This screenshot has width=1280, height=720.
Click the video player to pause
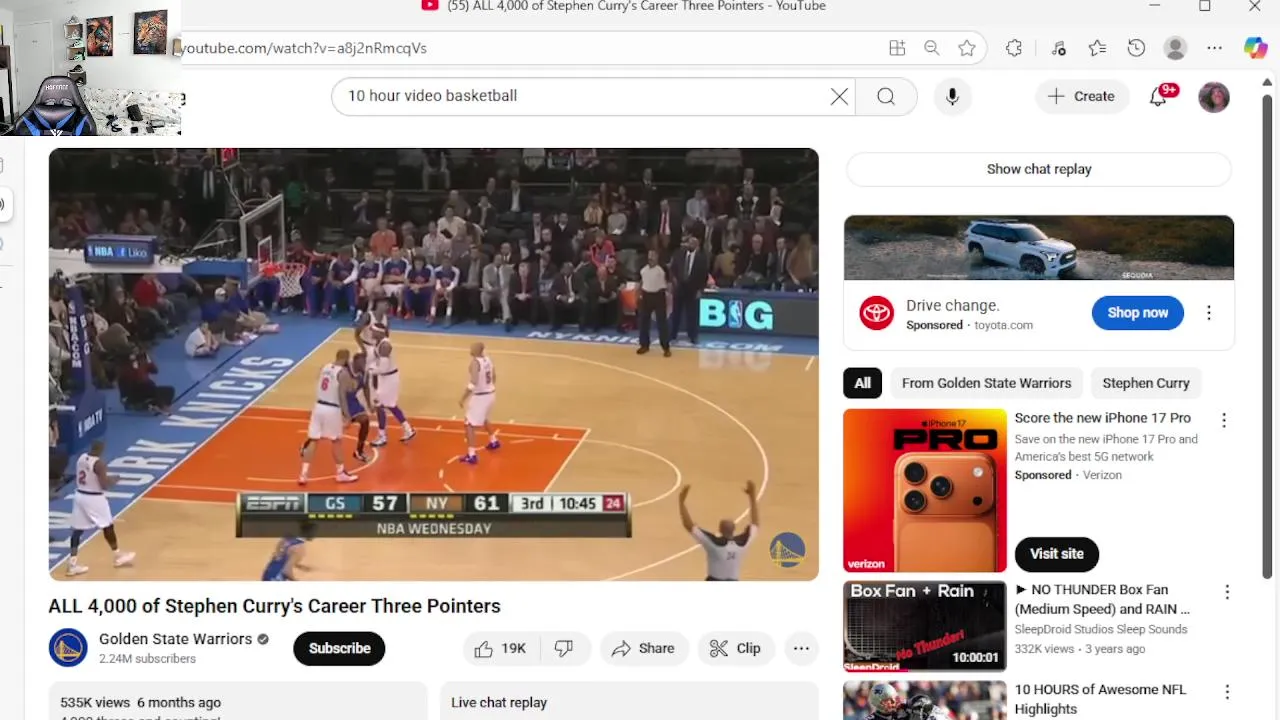[434, 364]
